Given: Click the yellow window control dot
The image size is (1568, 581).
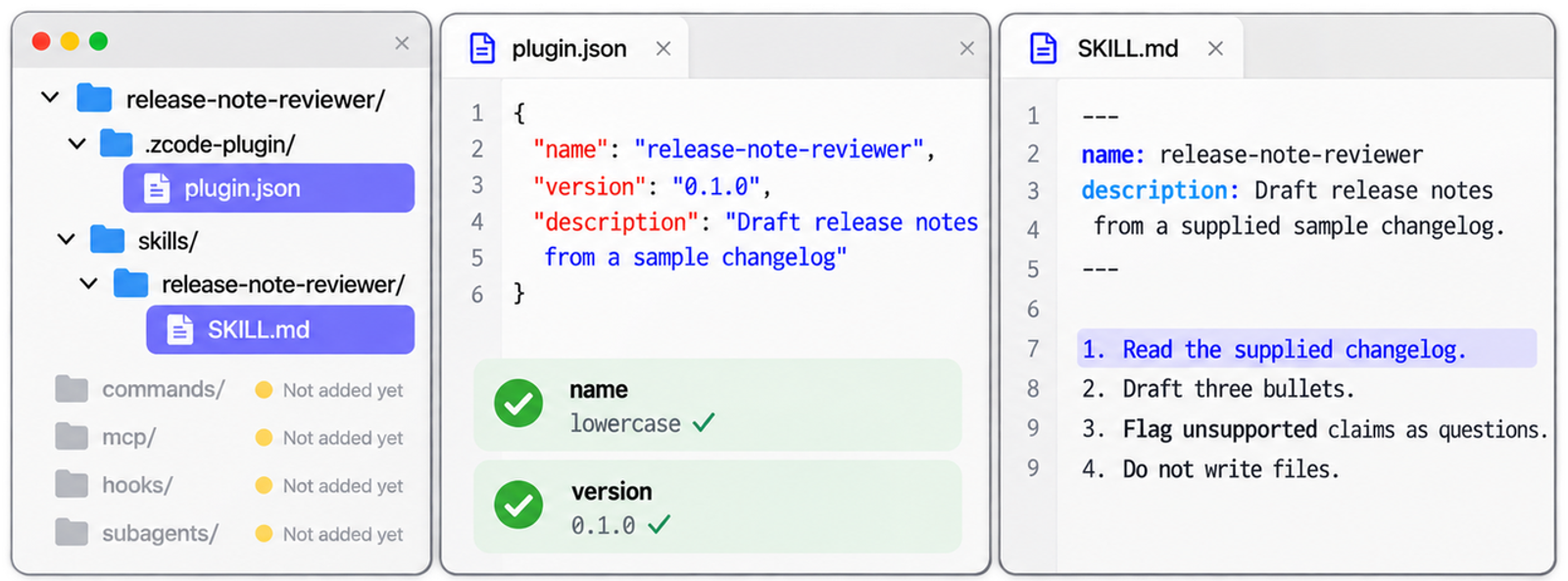Looking at the screenshot, I should tap(70, 41).
